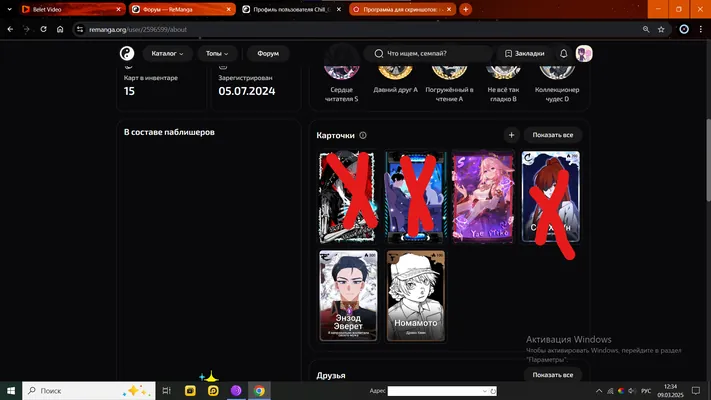Image resolution: width=711 pixels, height=400 pixels.
Task: Expand the taskbar Адрес dropdown arrow
Action: 484,391
